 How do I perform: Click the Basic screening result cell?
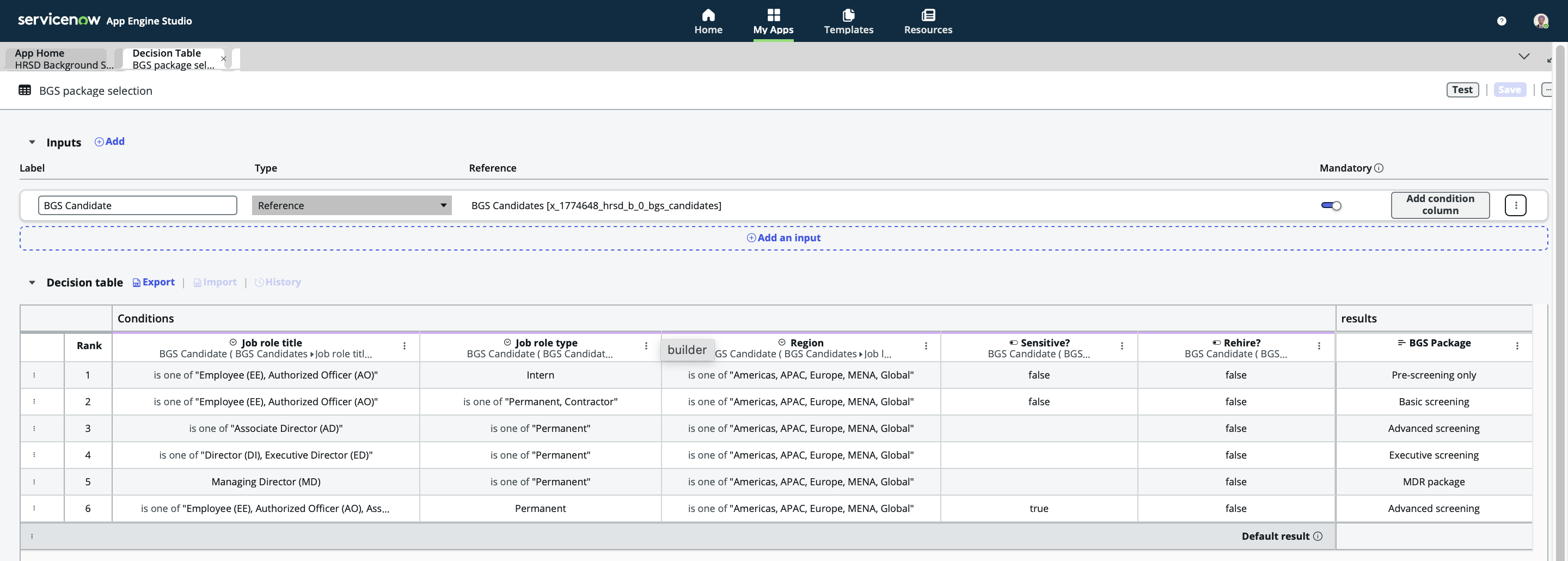1434,401
